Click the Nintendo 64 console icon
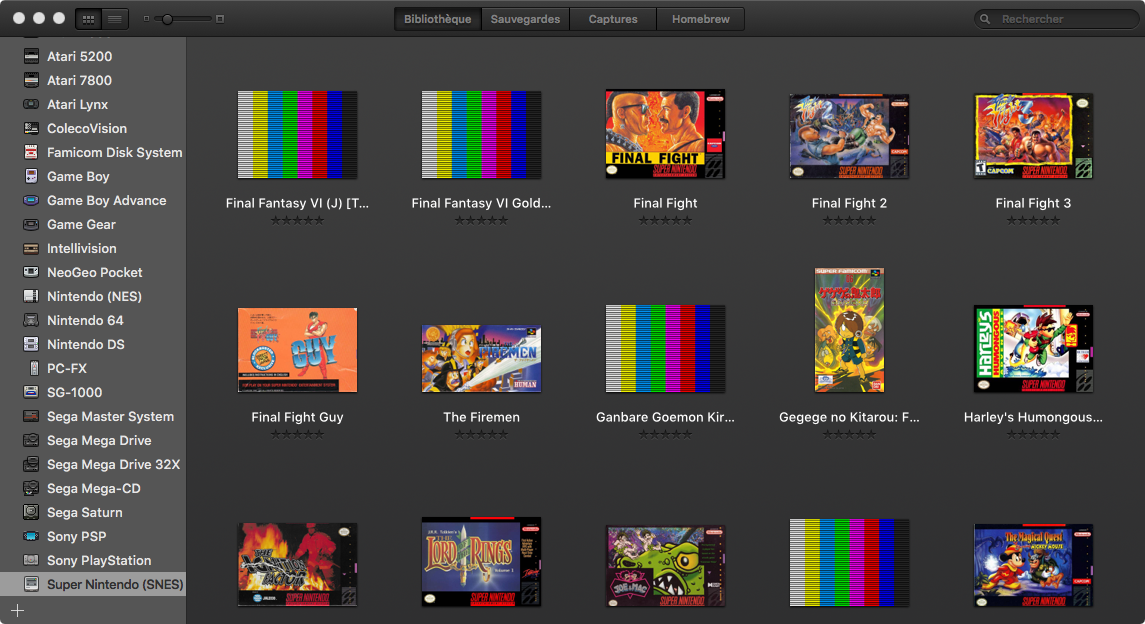 point(31,320)
